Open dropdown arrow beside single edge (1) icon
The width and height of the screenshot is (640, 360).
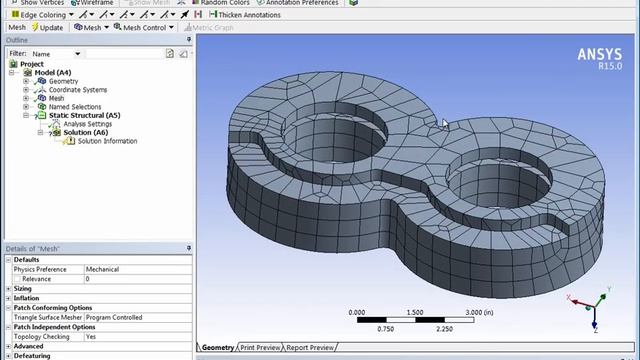click(112, 15)
